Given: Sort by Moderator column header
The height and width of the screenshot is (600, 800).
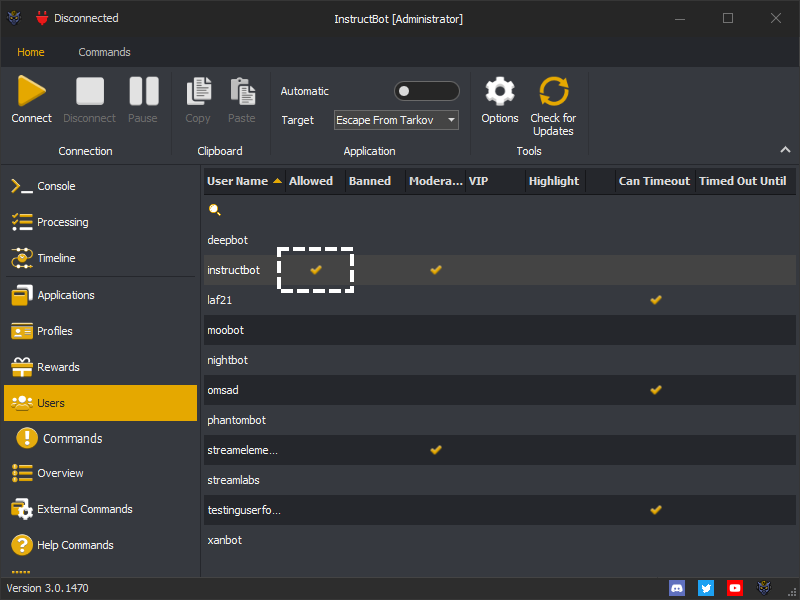Looking at the screenshot, I should point(436,181).
